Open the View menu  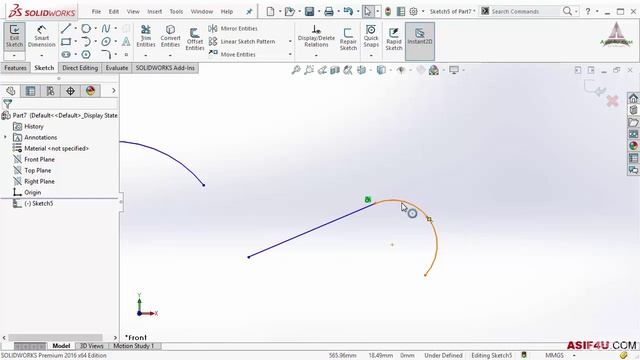pyautogui.click(x=133, y=11)
